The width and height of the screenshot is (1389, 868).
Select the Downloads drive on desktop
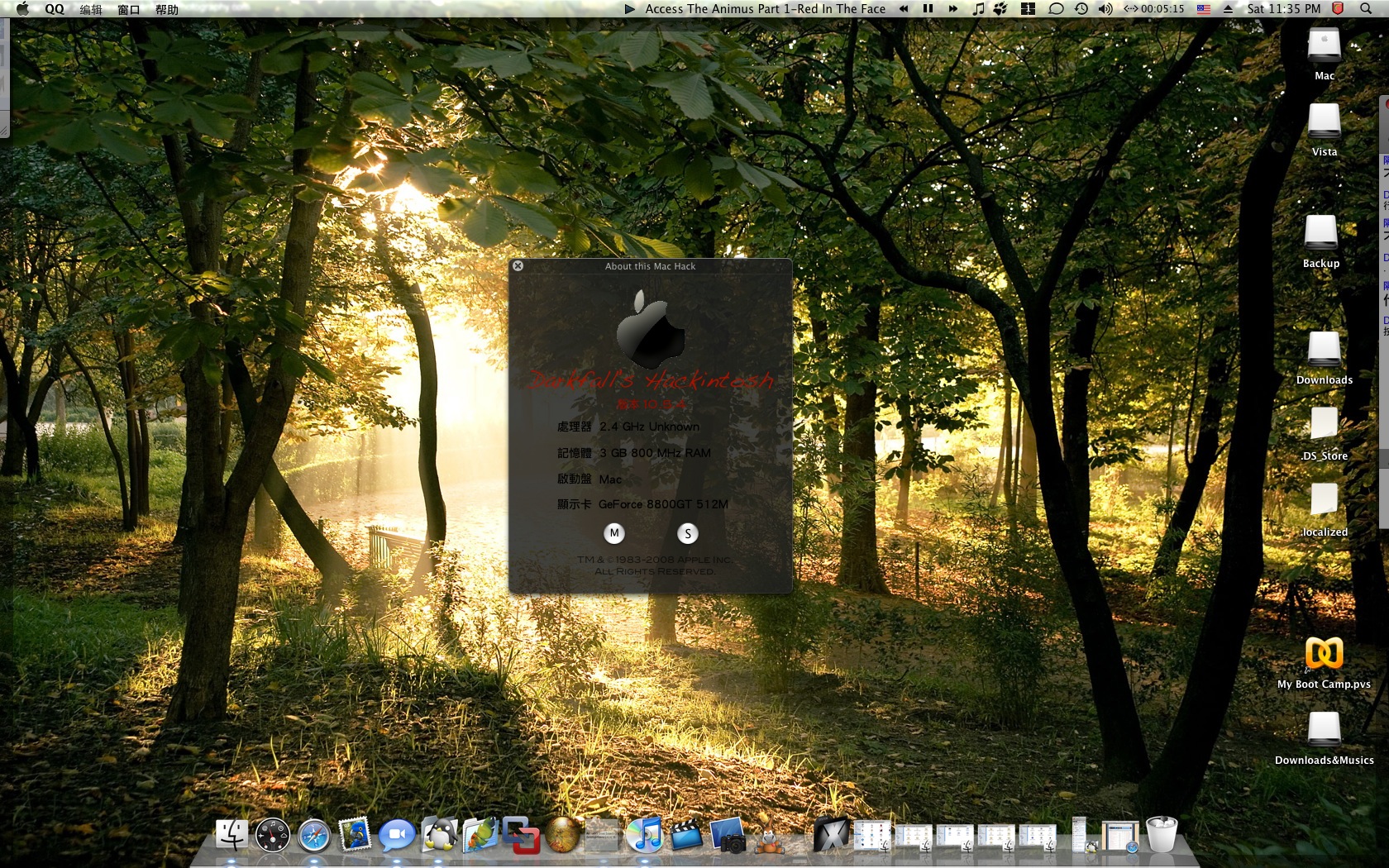(1324, 350)
